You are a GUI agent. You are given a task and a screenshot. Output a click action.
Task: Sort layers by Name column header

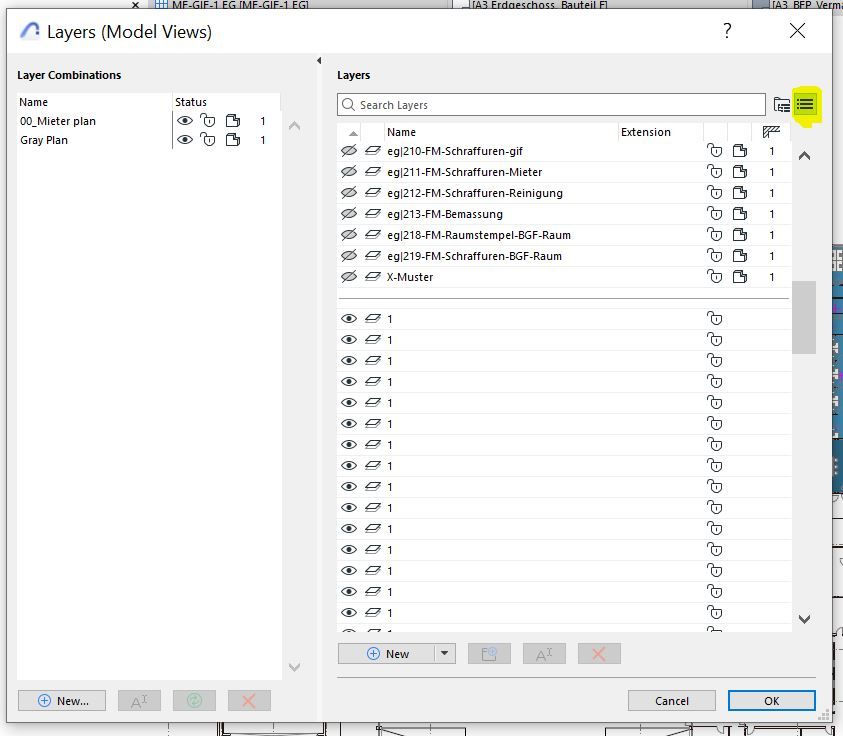pos(401,132)
